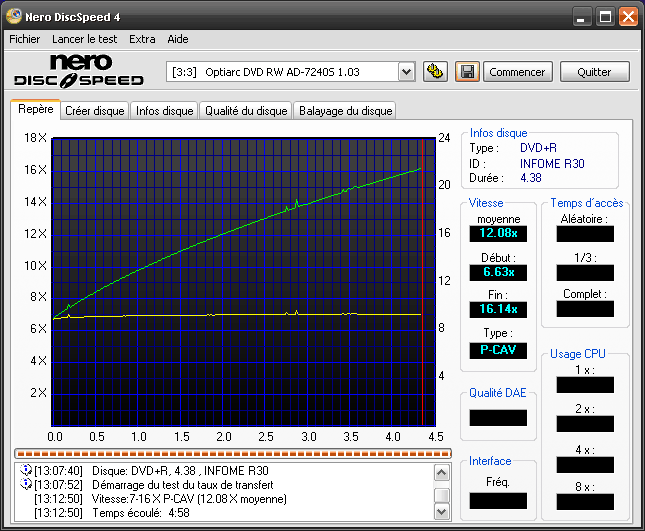This screenshot has height=531, width=645.
Task: Click the info icon at log entry 13:07:40
Action: 26,470
